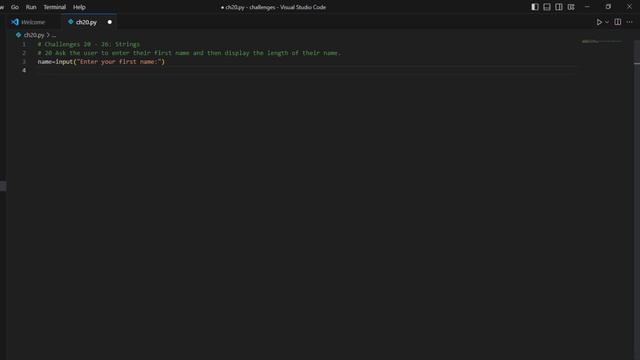Viewport: 640px width, 360px height.
Task: Open run options dropdown arrow
Action: 607,22
